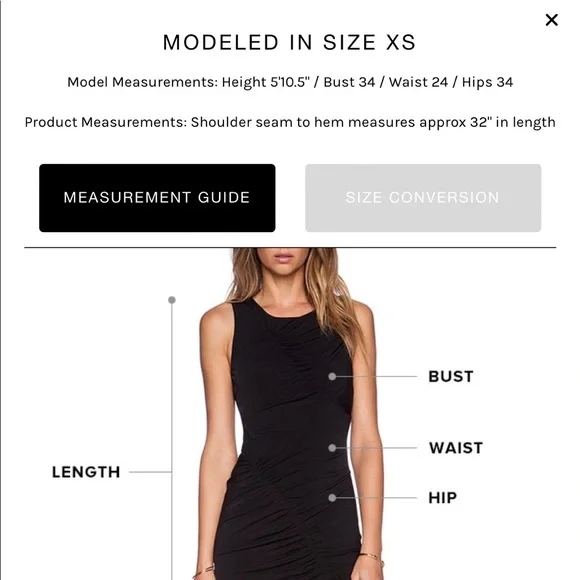This screenshot has height=580, width=580.
Task: Click the line connecting to HIP label
Action: point(377,498)
